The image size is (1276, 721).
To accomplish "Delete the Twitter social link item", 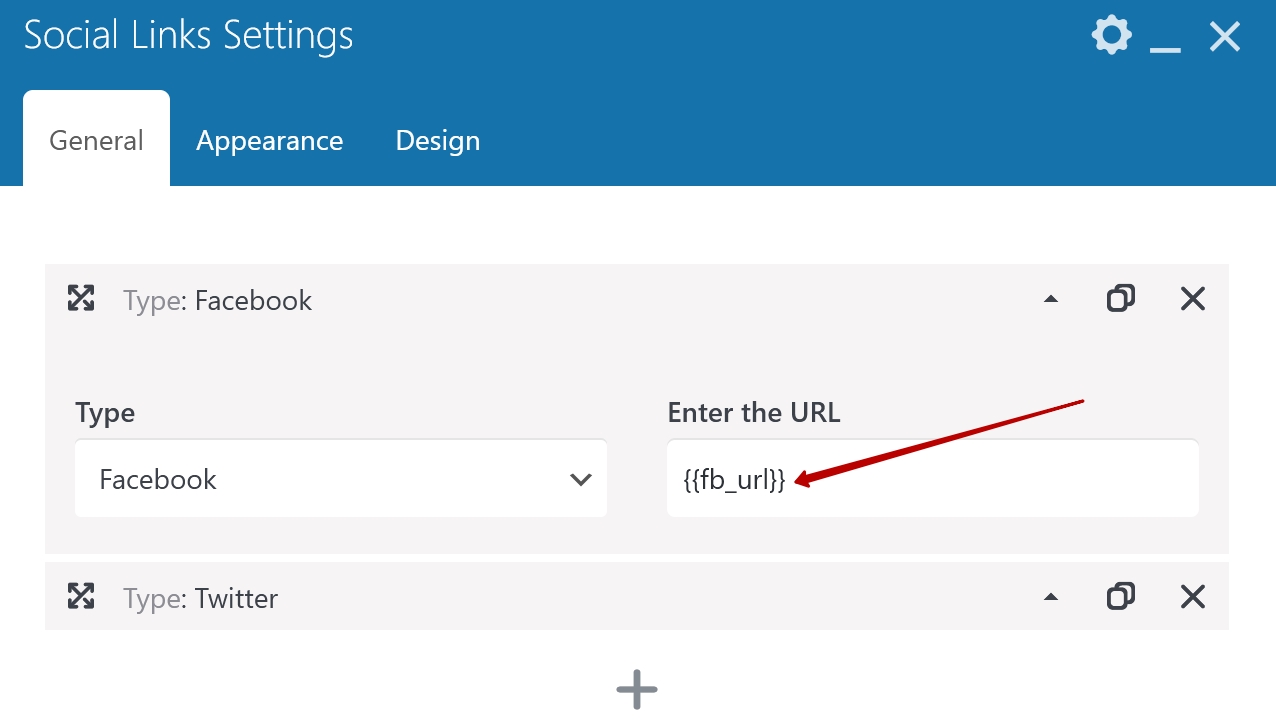I will pos(1193,596).
